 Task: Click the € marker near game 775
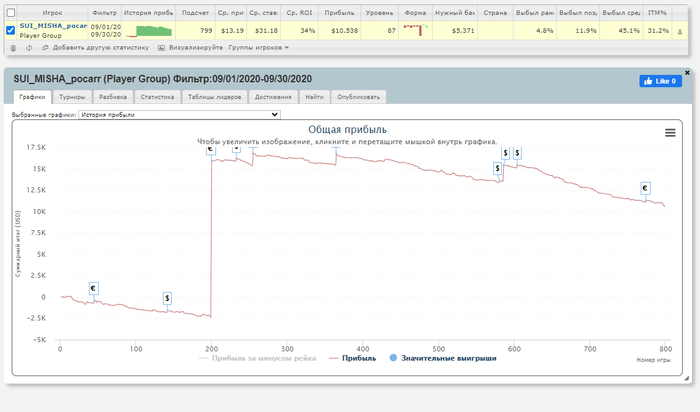[x=645, y=188]
